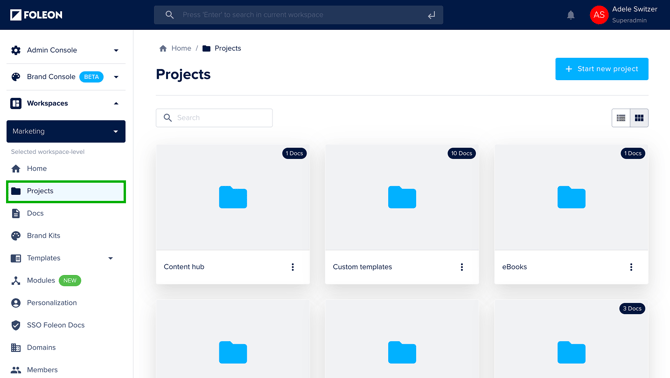Open the AS user avatar
This screenshot has height=378, width=670.
click(599, 15)
